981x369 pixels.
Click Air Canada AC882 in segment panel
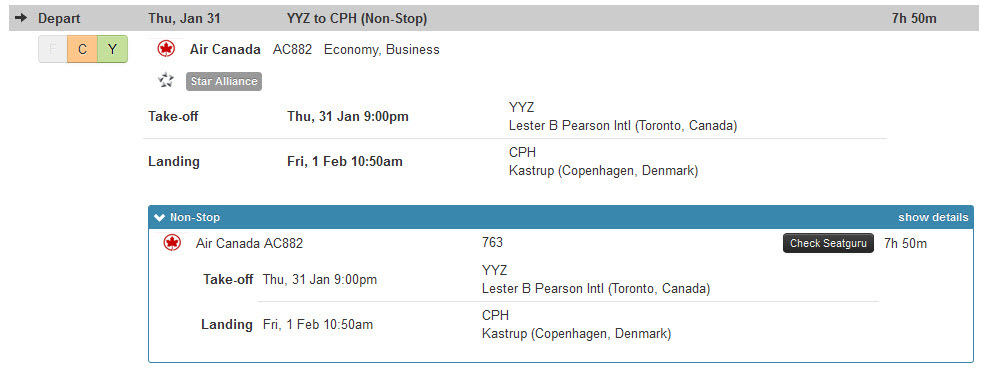[x=249, y=243]
